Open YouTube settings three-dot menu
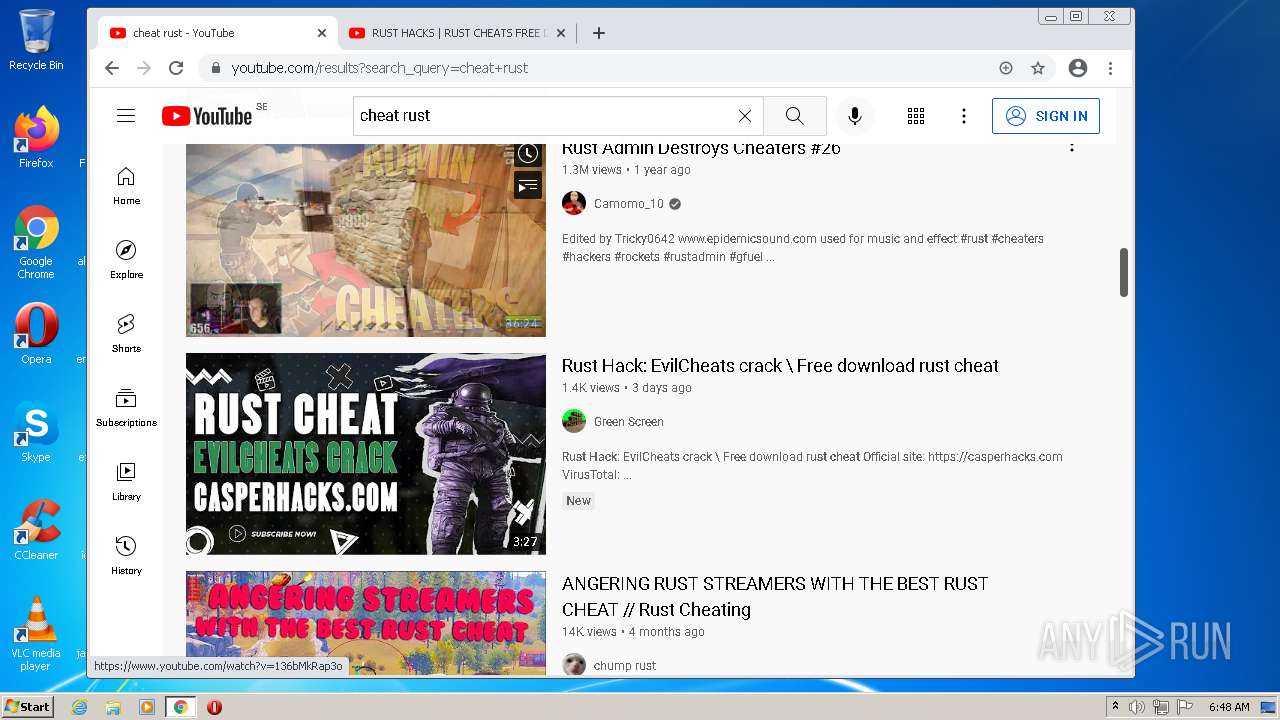Viewport: 1280px width, 720px height. point(964,116)
